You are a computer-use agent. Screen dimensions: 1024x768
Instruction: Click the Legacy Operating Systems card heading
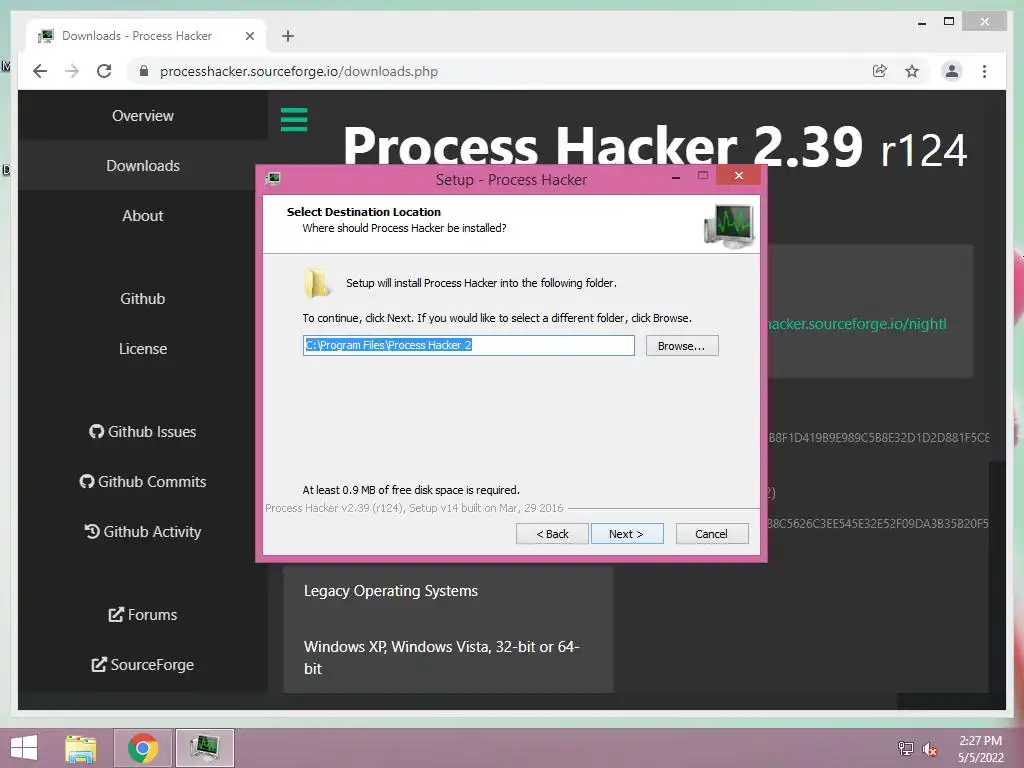(391, 591)
